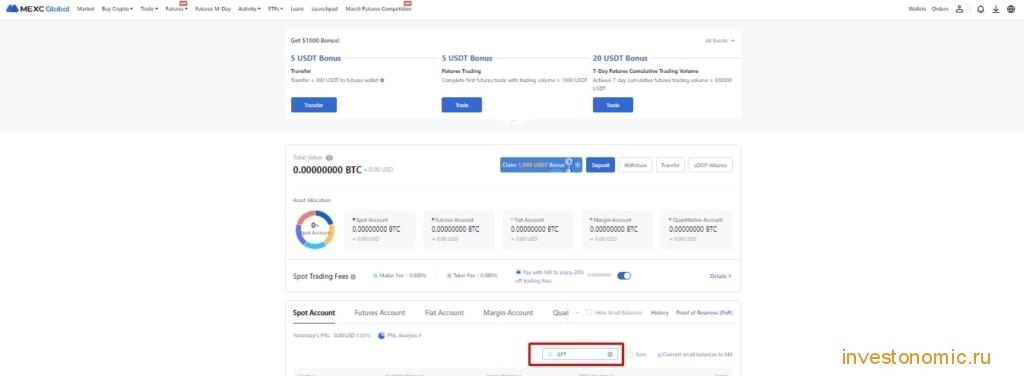
Task: Open March Futures Competition
Action: coord(378,9)
